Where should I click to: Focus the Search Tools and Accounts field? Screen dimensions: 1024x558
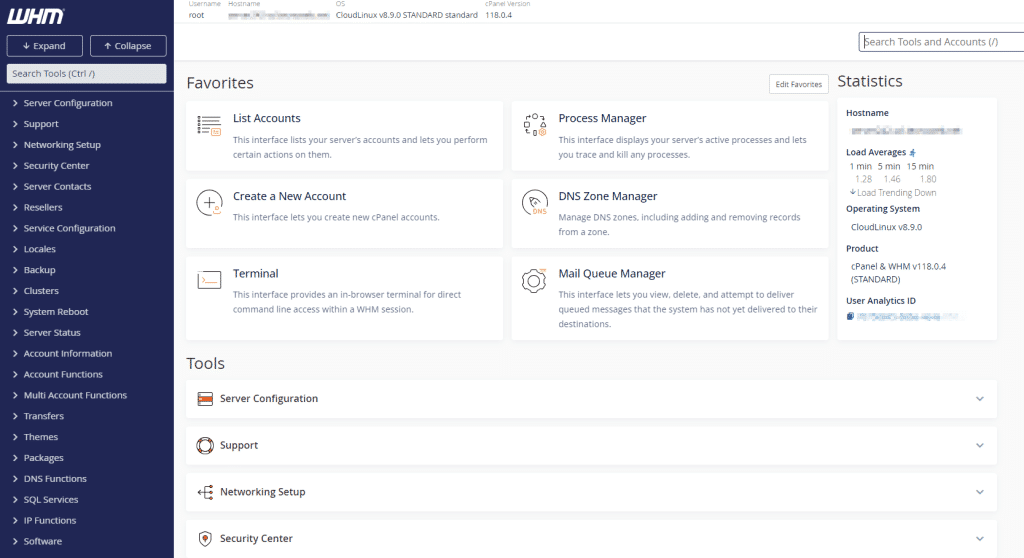(x=941, y=42)
